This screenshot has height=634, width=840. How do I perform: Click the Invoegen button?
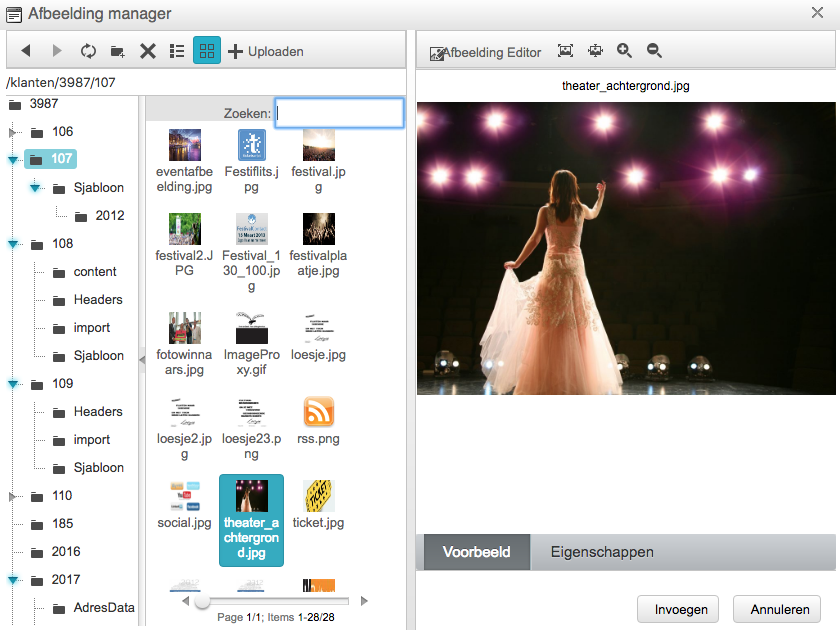(678, 609)
